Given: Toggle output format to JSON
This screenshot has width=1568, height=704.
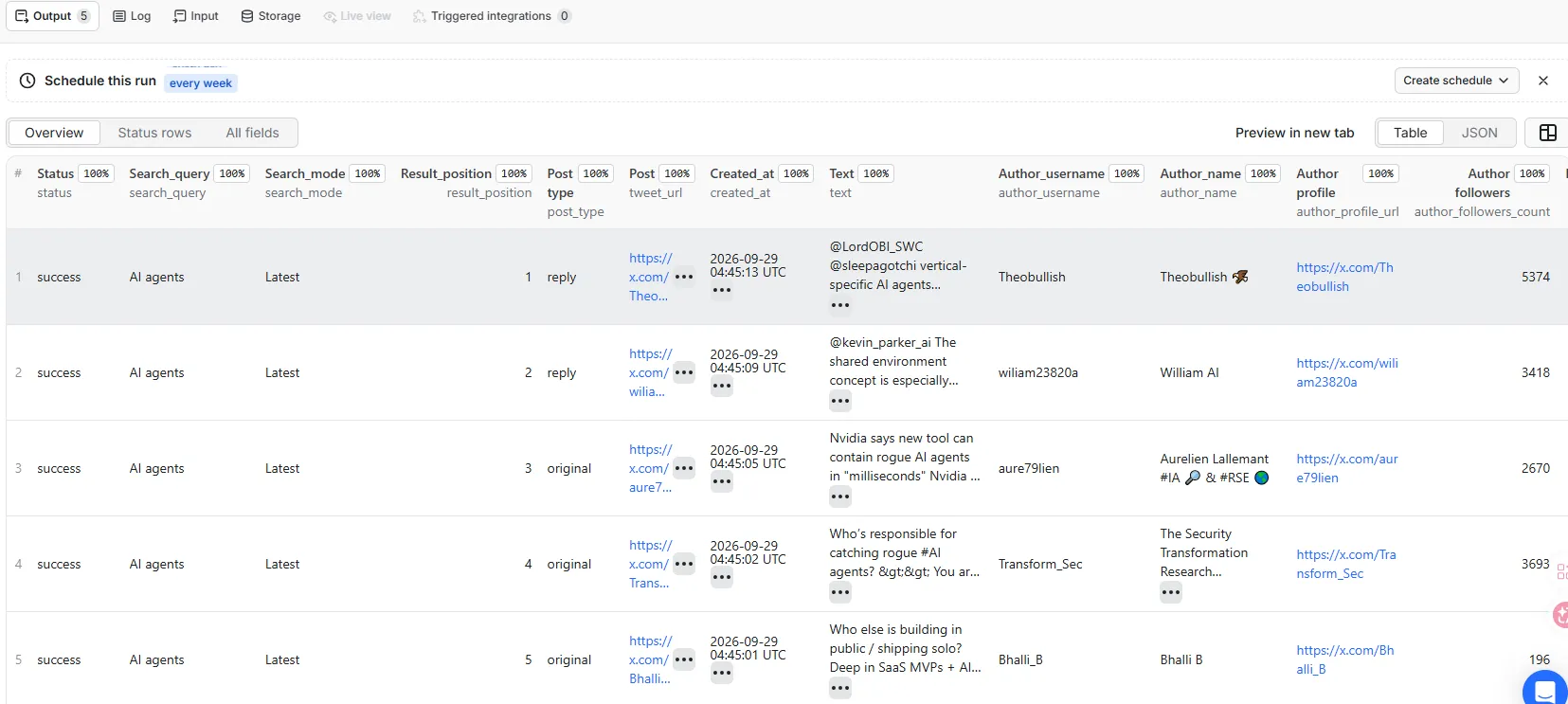Looking at the screenshot, I should (x=1479, y=133).
